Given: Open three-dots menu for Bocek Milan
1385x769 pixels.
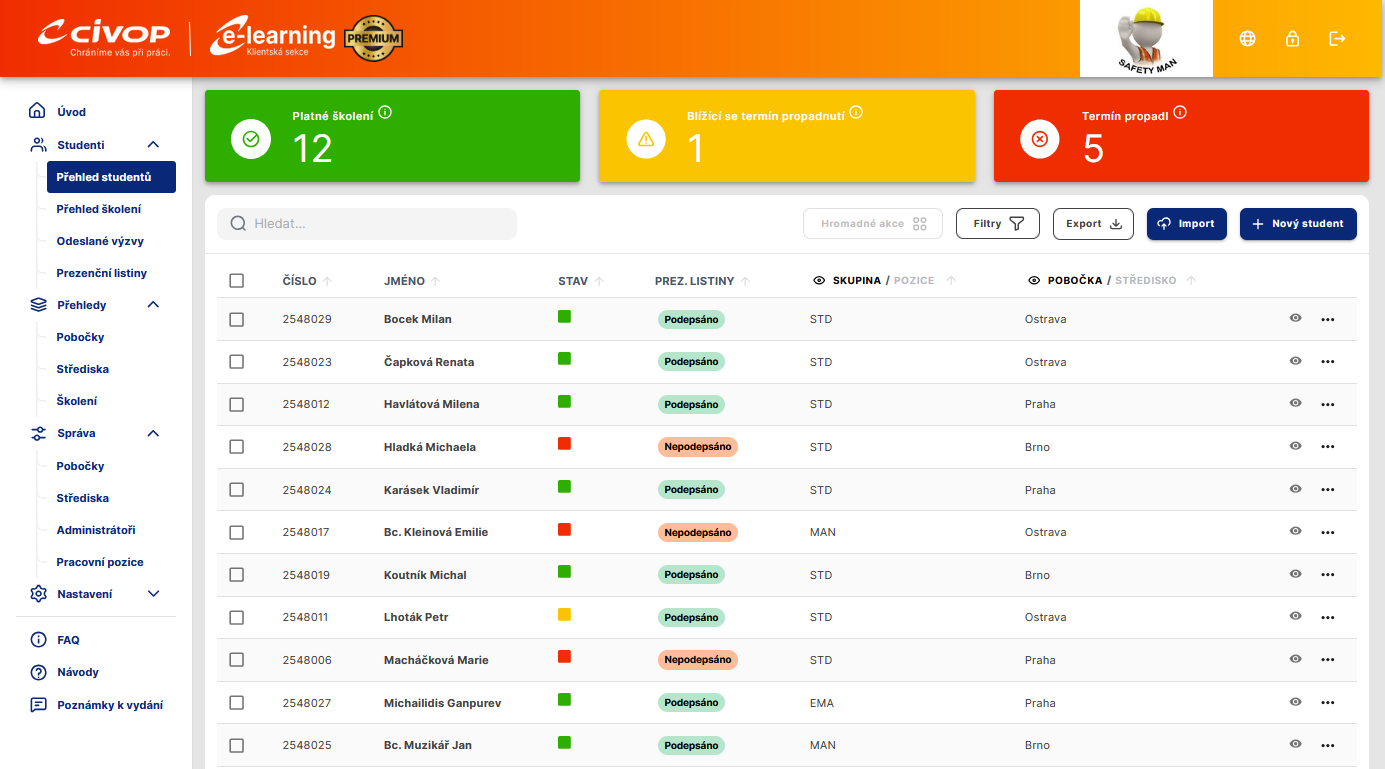Looking at the screenshot, I should click(x=1327, y=320).
